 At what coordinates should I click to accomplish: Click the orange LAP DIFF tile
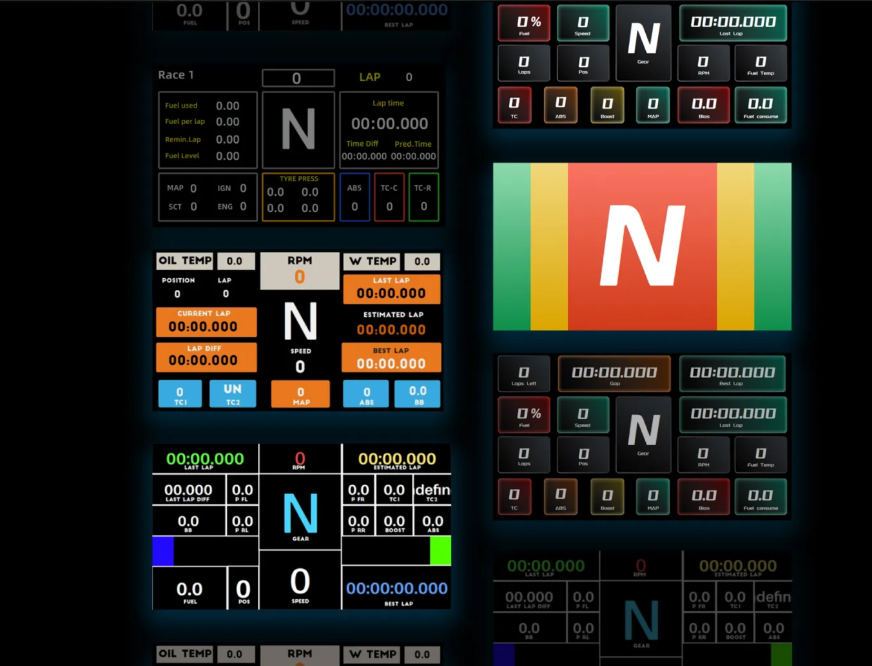click(x=206, y=357)
